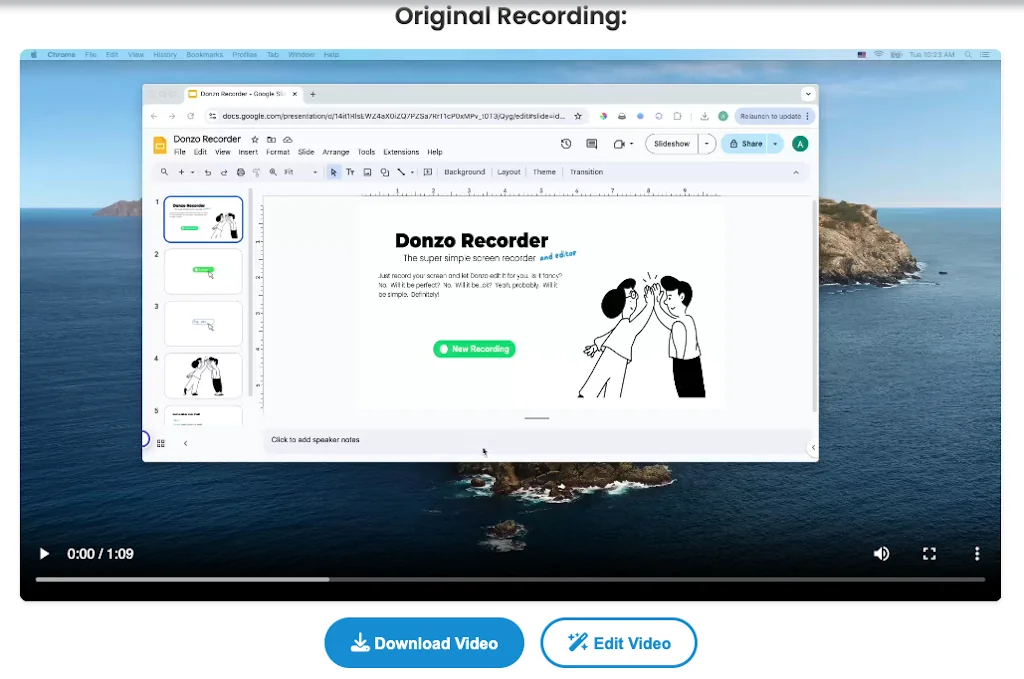
Task: Select the Donzo Recorder browser tab
Action: tap(240, 93)
